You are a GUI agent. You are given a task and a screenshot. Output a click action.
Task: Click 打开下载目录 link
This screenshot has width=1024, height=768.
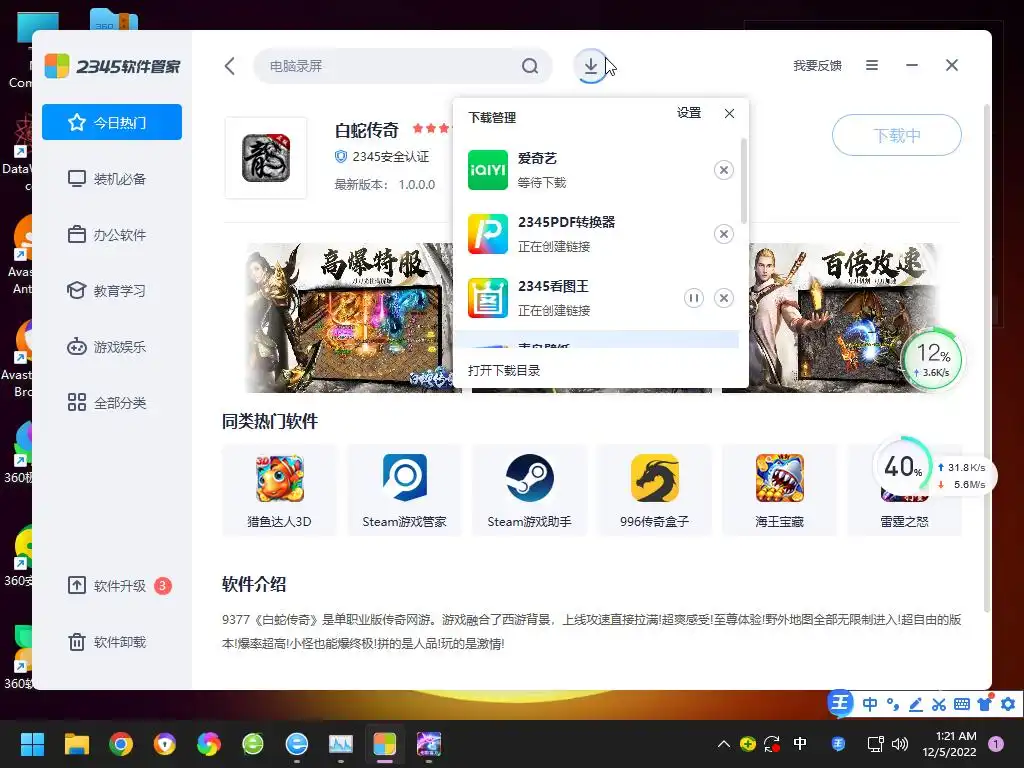(x=504, y=371)
